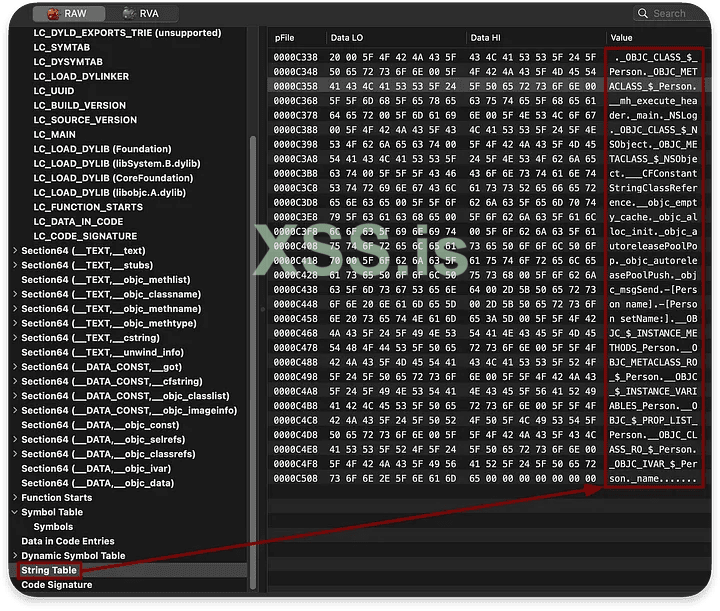Select LC_LOAD_DYLIB (Foundation) entry
This screenshot has height=611, width=720.
coord(102,149)
